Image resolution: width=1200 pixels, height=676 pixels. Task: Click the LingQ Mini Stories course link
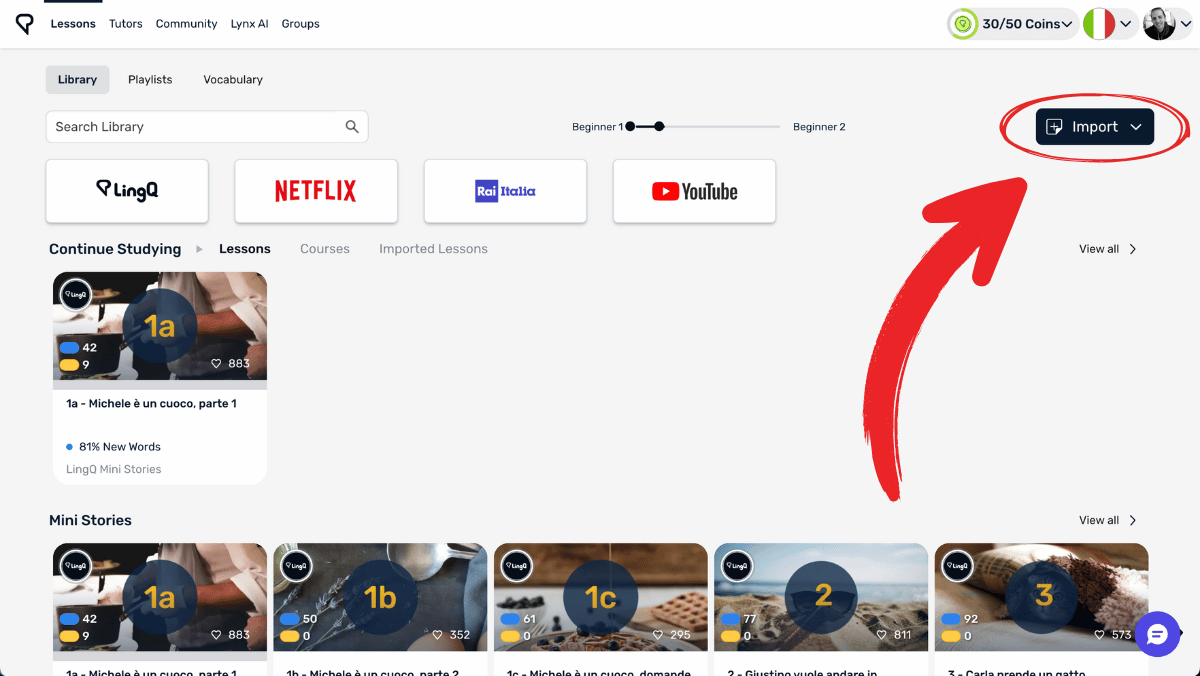[114, 469]
